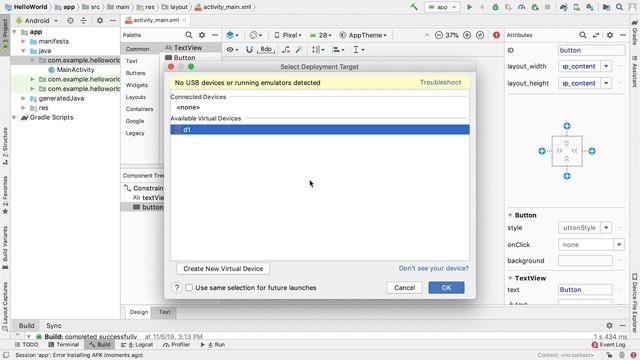Screen dimensions: 640x360
Task: Click the green Run app icon
Action: 469,7
